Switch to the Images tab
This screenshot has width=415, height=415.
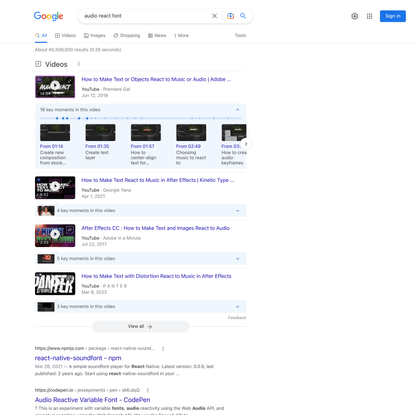coord(95,35)
